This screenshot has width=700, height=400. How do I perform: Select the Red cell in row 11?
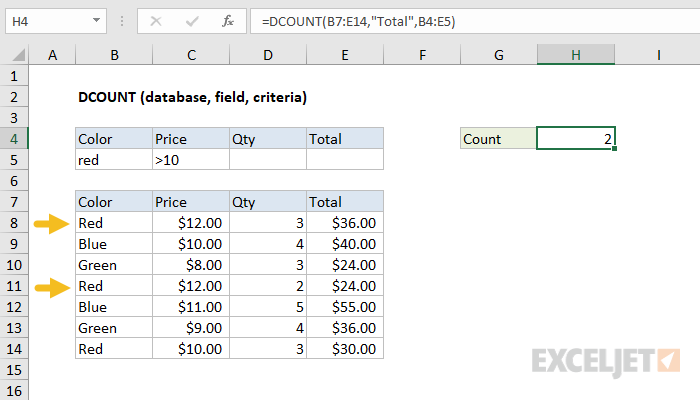[x=114, y=286]
